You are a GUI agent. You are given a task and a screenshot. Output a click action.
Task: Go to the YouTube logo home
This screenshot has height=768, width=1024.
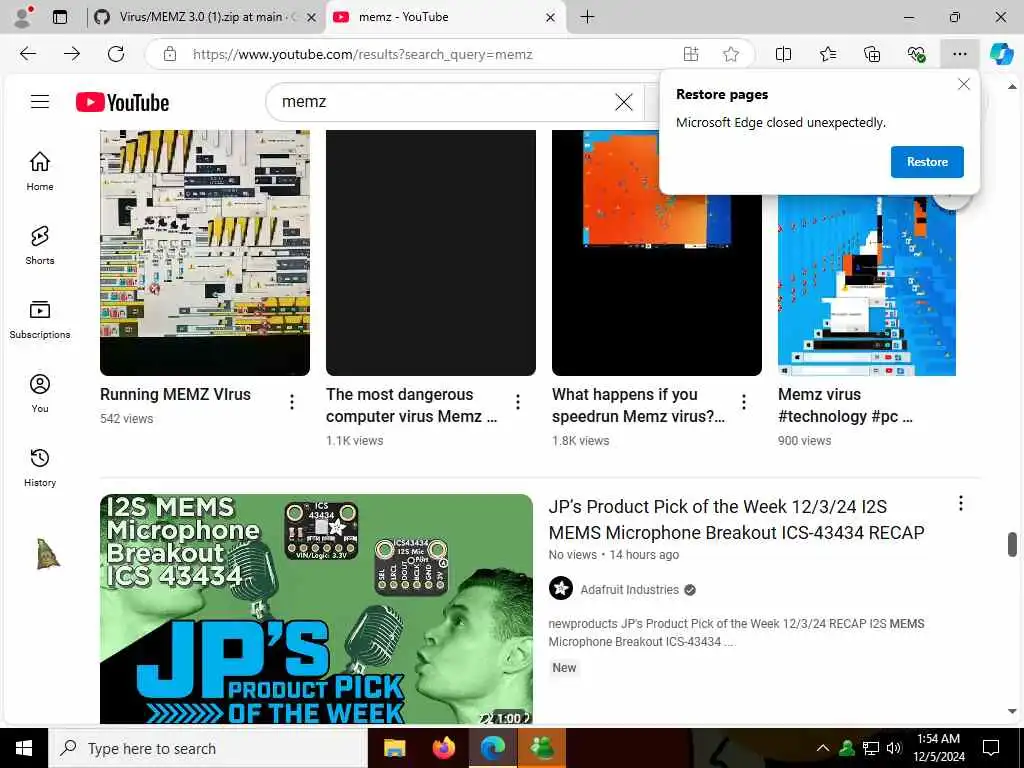click(122, 103)
